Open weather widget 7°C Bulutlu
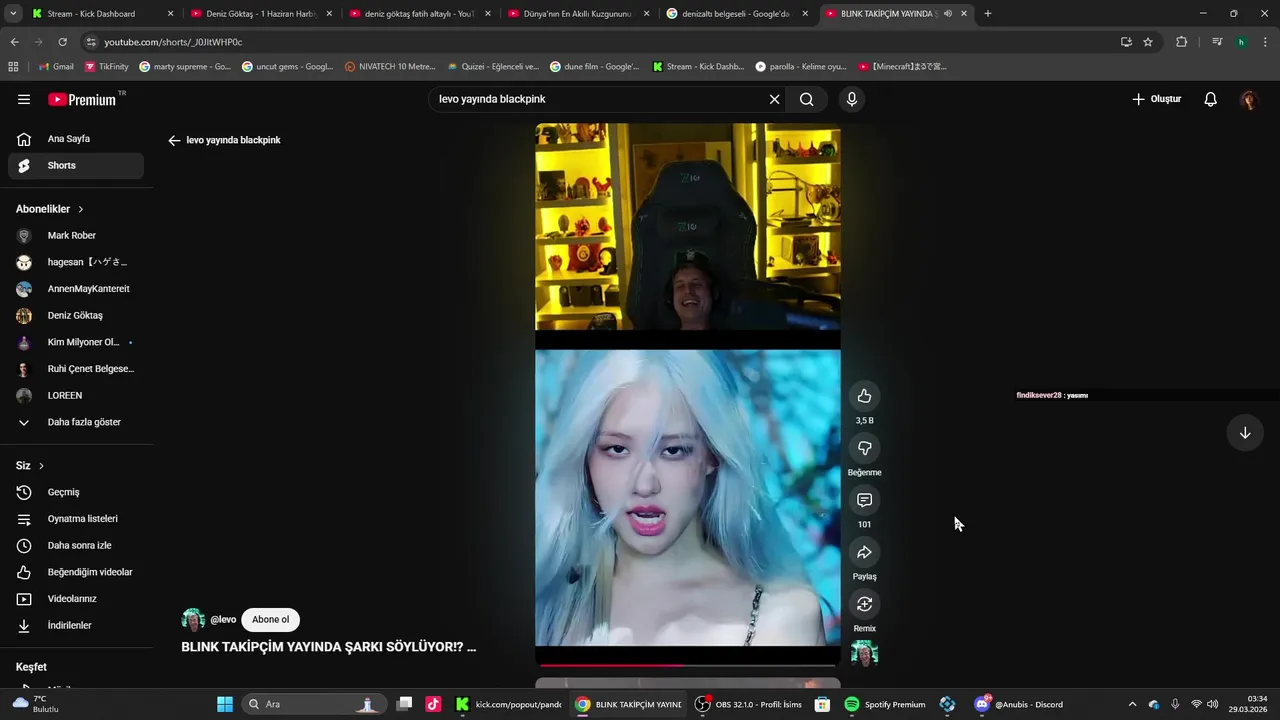Screen dimensions: 1280x720 pyautogui.click(x=34, y=704)
